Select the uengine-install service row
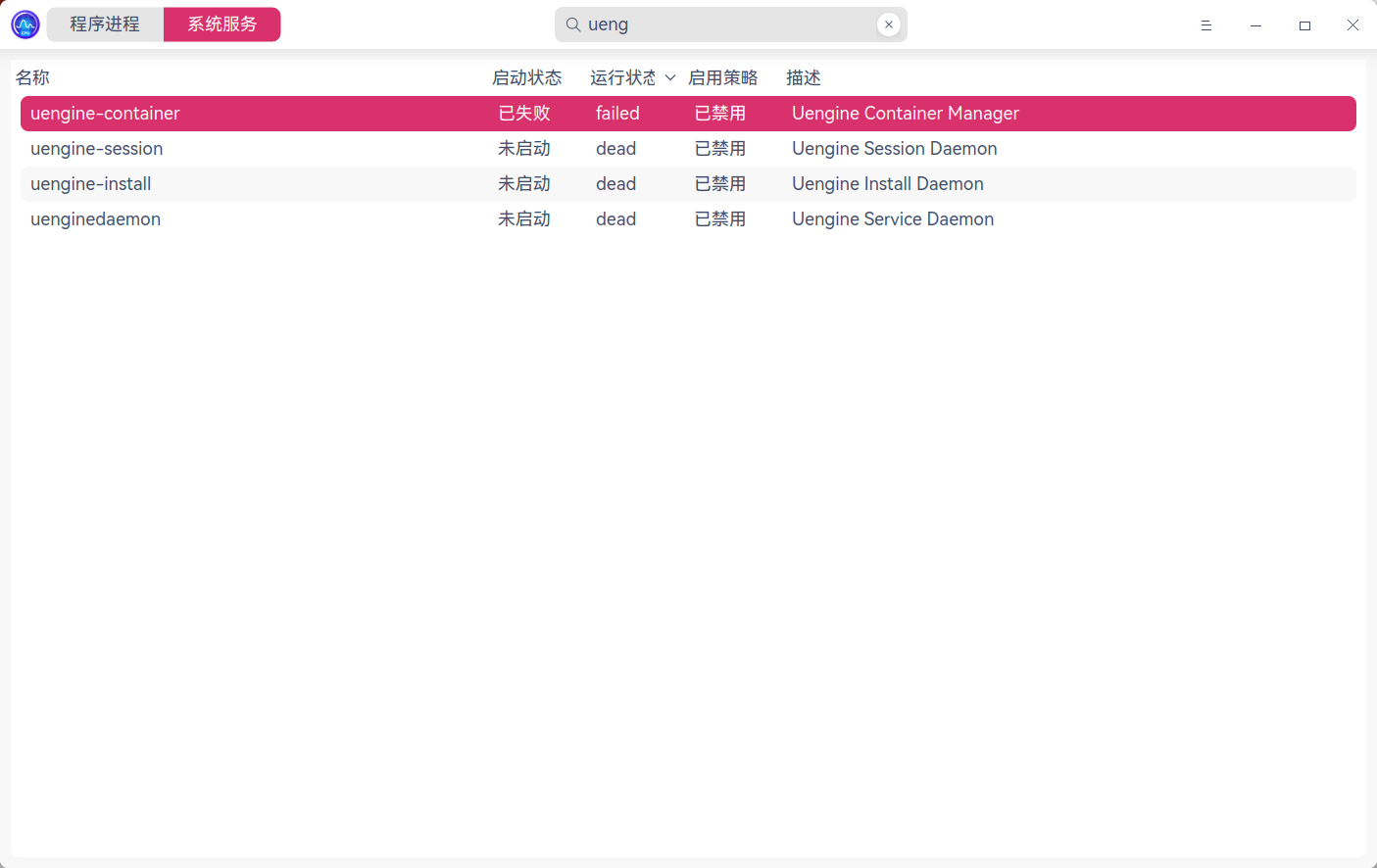The image size is (1377, 868). pyautogui.click(x=392, y=183)
